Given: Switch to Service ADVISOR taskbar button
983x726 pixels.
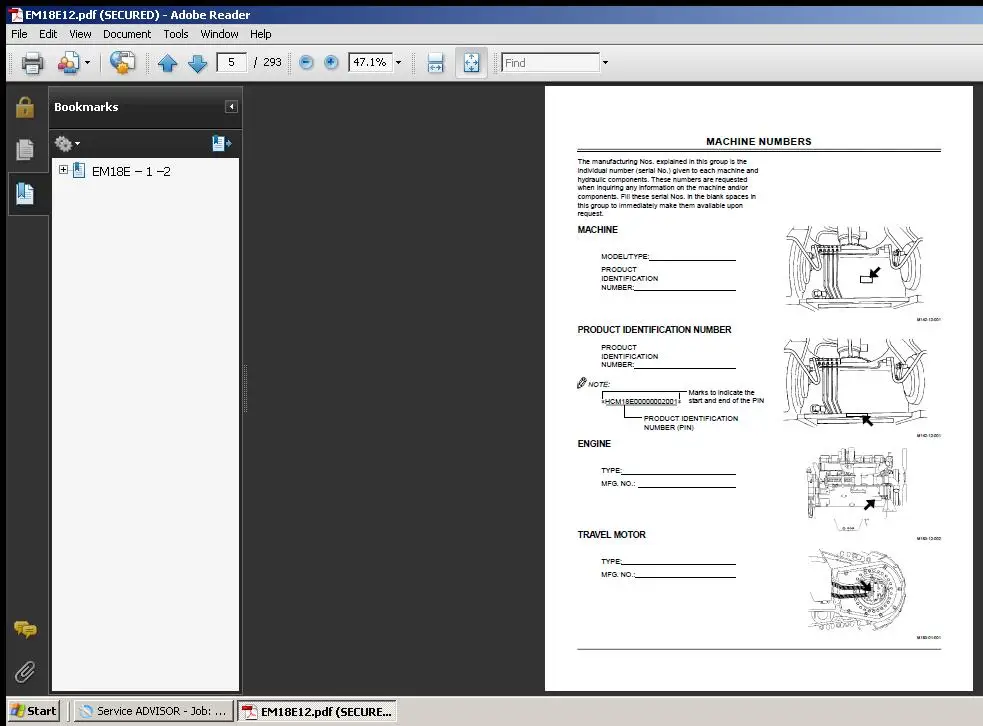Looking at the screenshot, I should click(x=154, y=711).
